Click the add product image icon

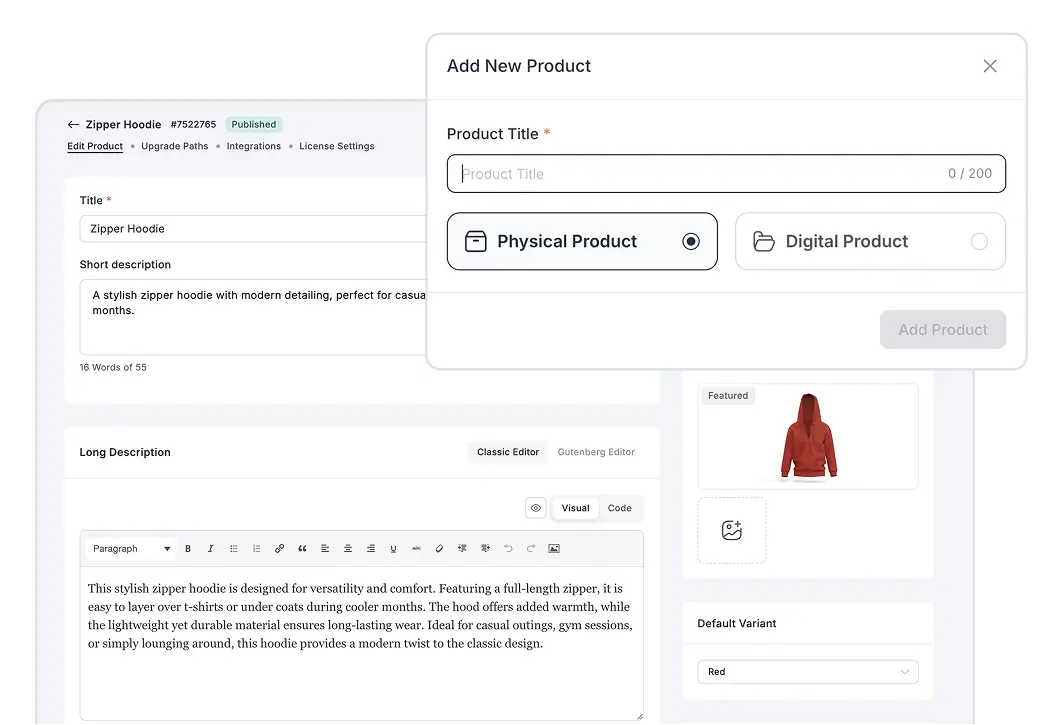click(x=731, y=530)
